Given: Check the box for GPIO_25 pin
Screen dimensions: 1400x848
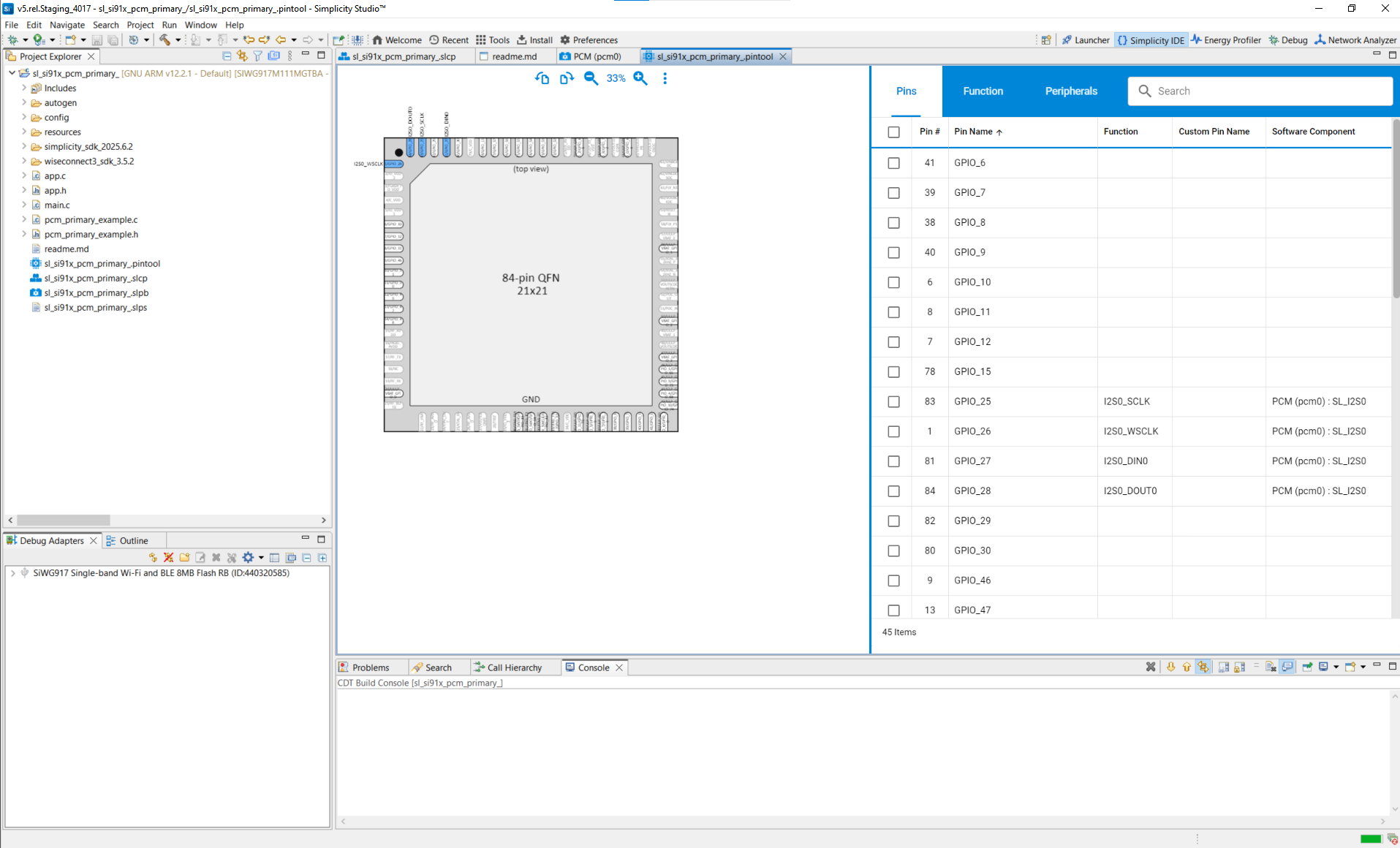Looking at the screenshot, I should click(893, 402).
